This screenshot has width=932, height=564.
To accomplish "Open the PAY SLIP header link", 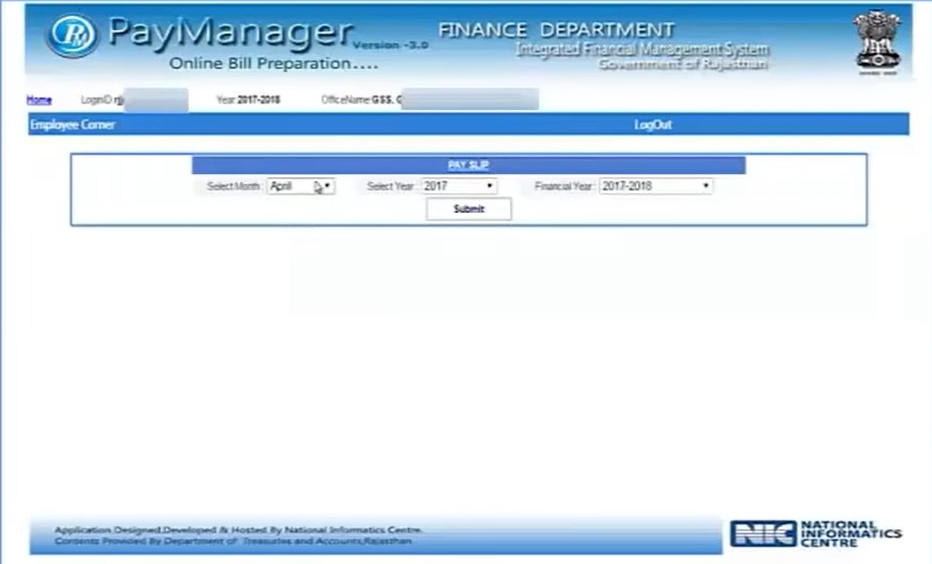I will pyautogui.click(x=468, y=165).
